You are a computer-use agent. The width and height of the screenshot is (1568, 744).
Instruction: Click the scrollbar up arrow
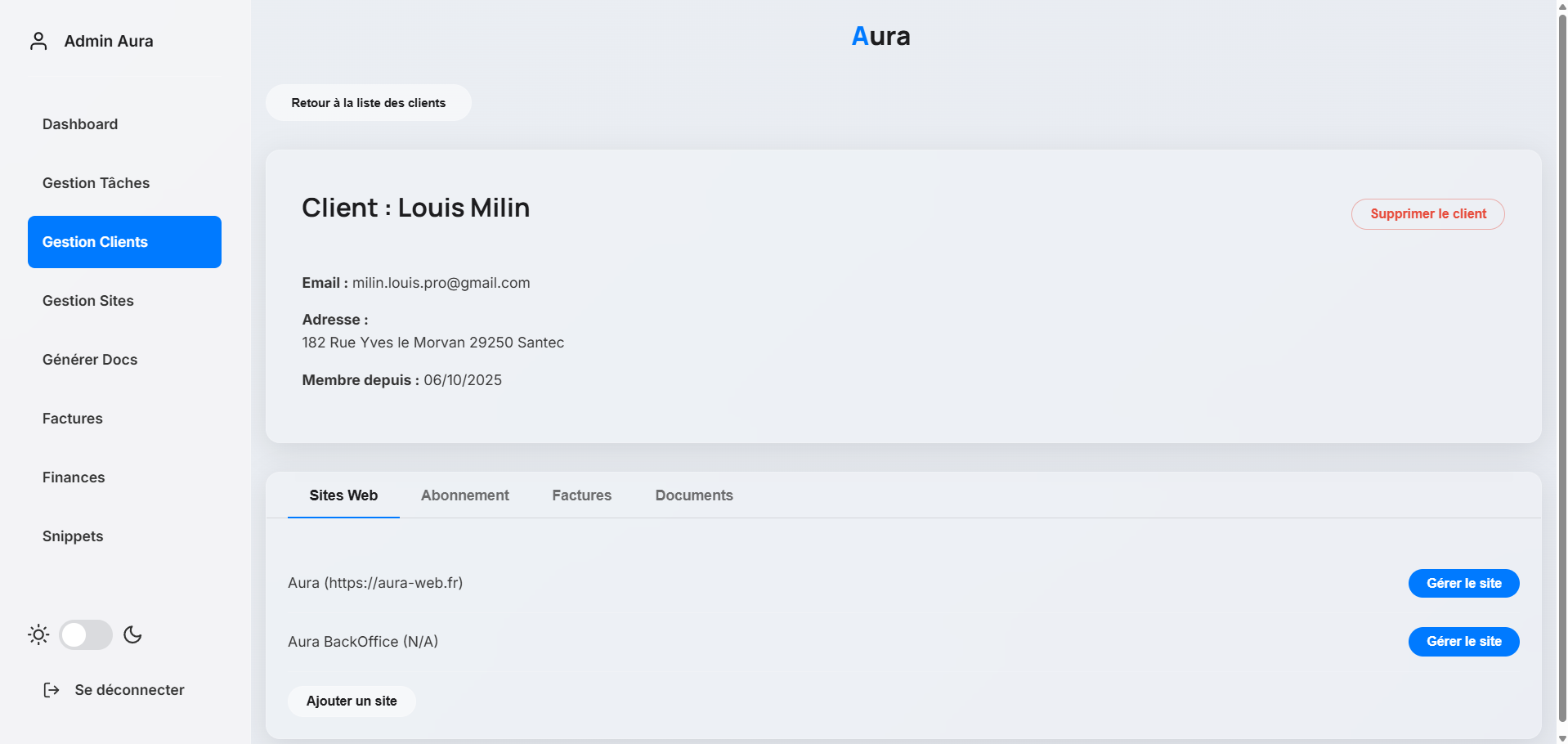[1560, 7]
